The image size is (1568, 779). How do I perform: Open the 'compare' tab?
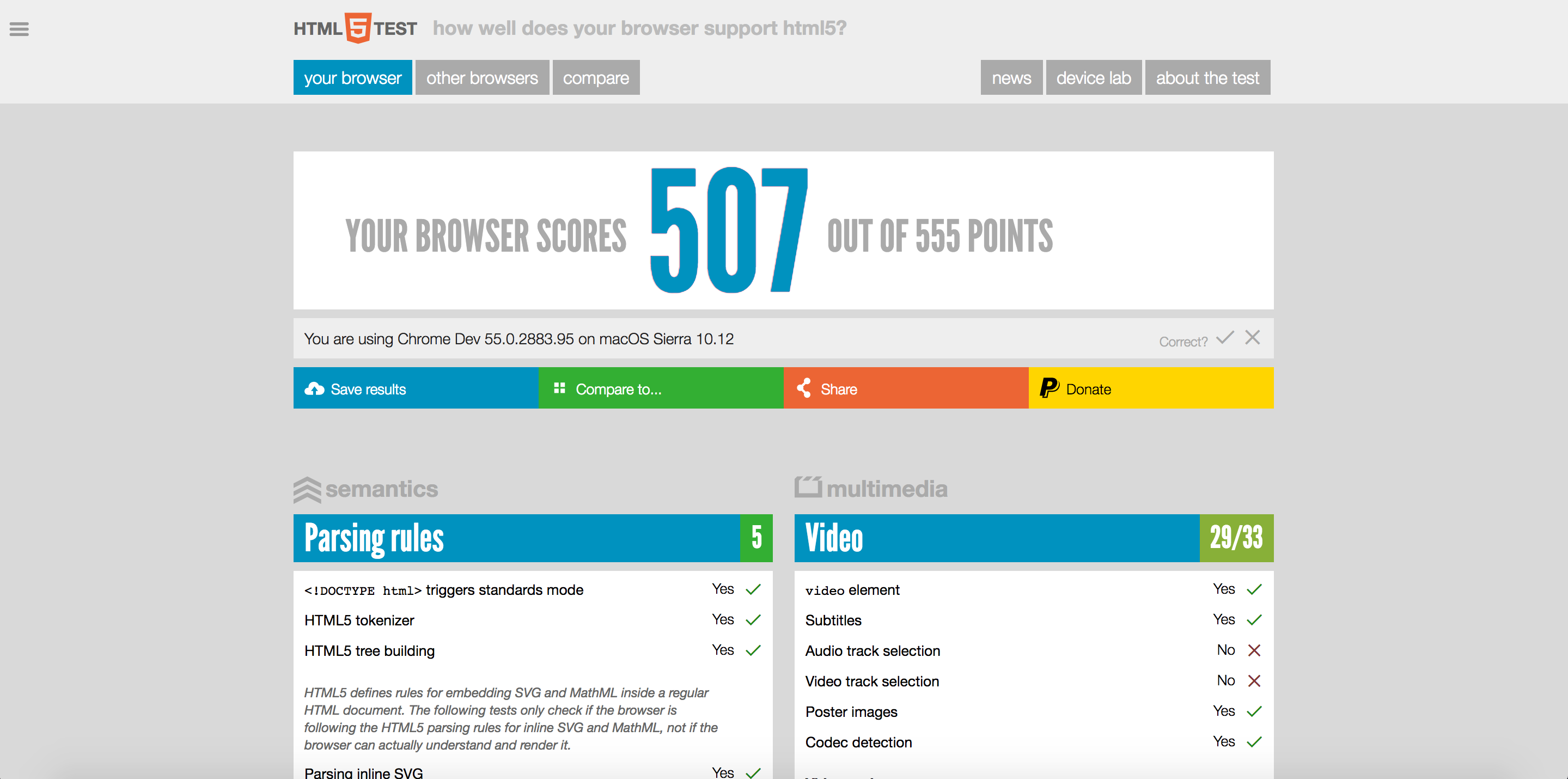[x=596, y=77]
